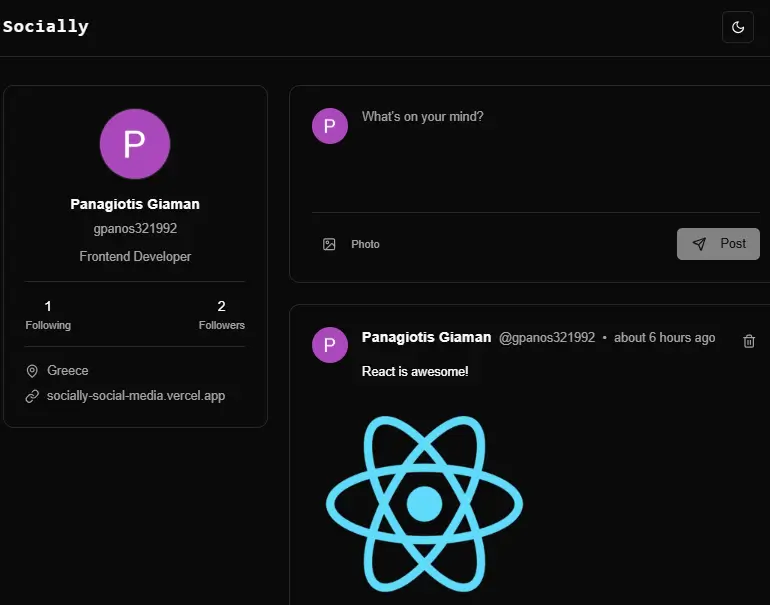The height and width of the screenshot is (605, 770).
Task: Open the React logo post image
Action: coord(424,504)
